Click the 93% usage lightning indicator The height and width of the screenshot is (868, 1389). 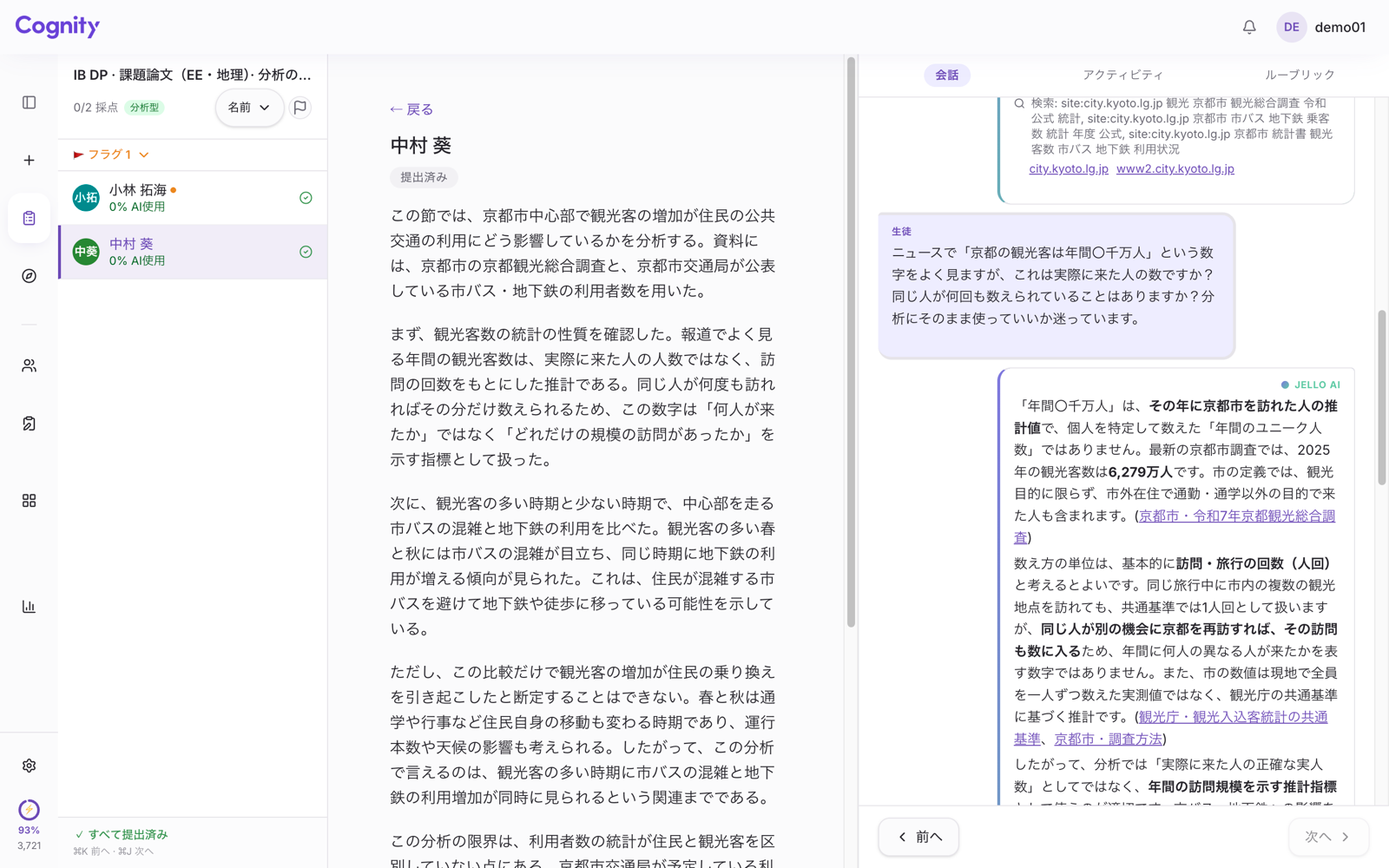point(29,810)
